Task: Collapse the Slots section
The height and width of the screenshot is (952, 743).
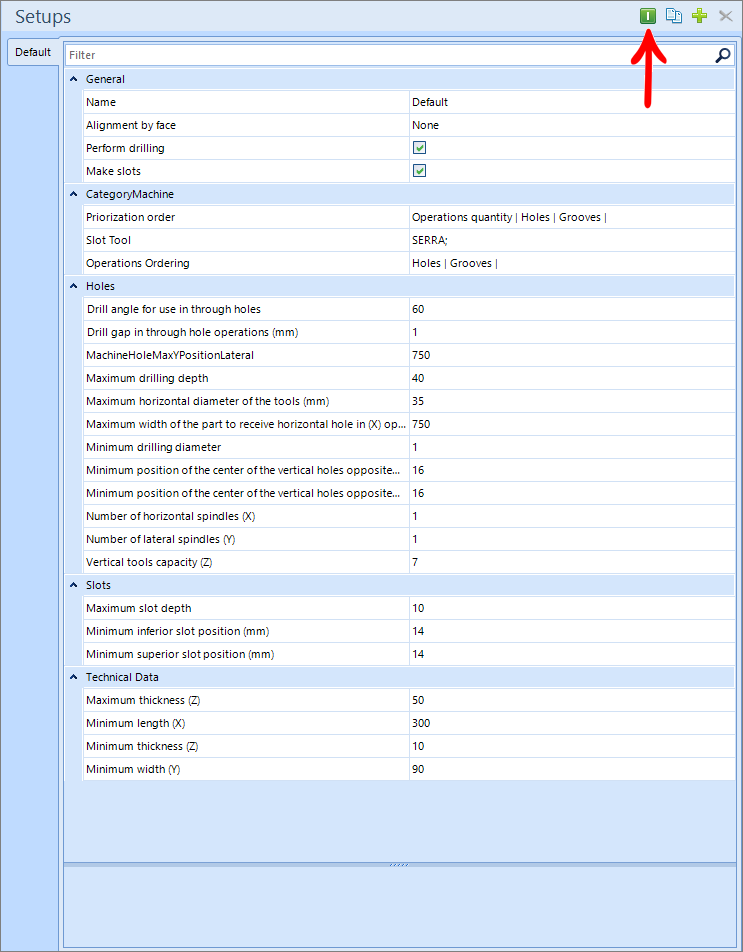Action: click(x=74, y=585)
